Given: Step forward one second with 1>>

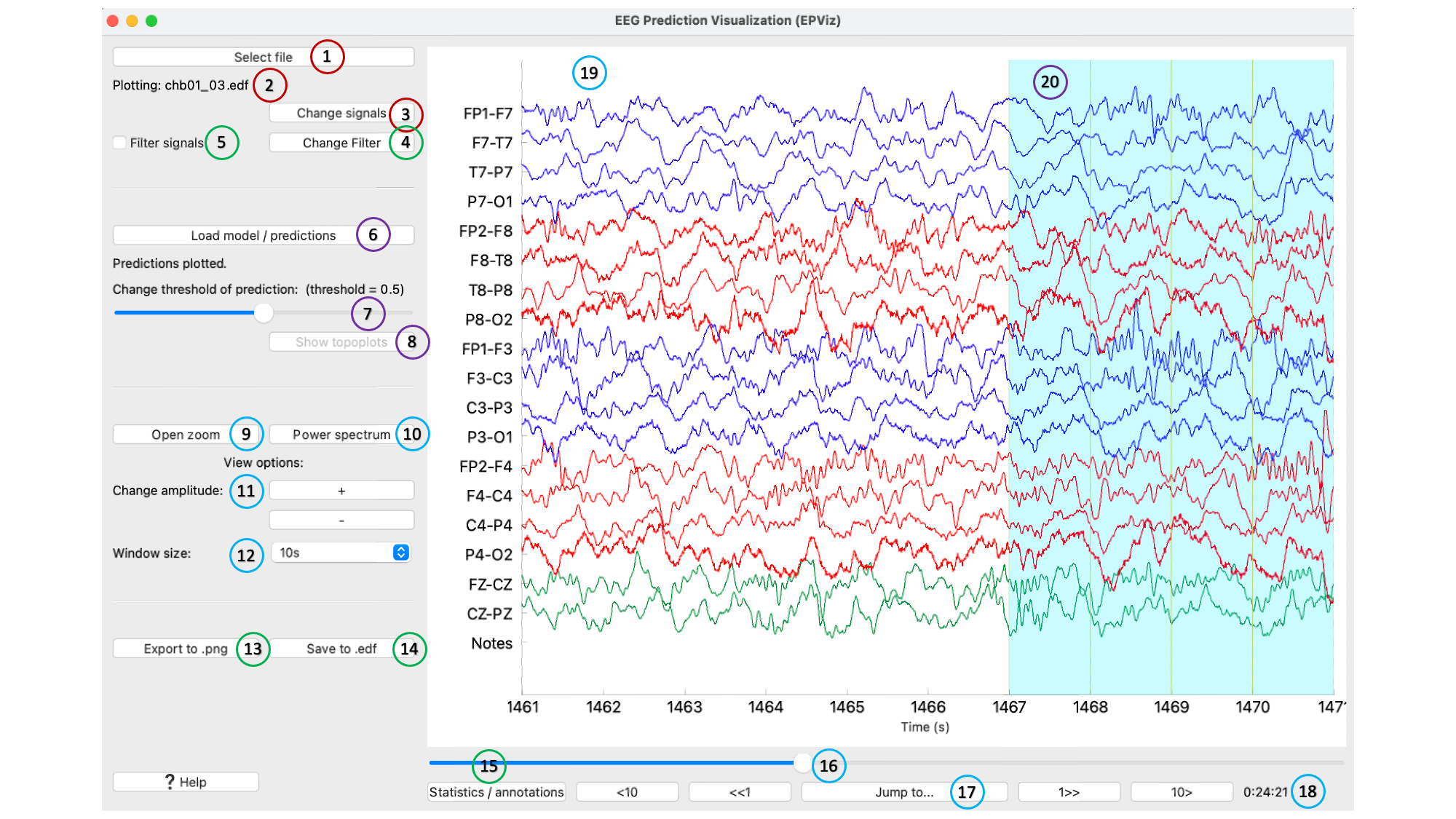Looking at the screenshot, I should coord(1069,792).
